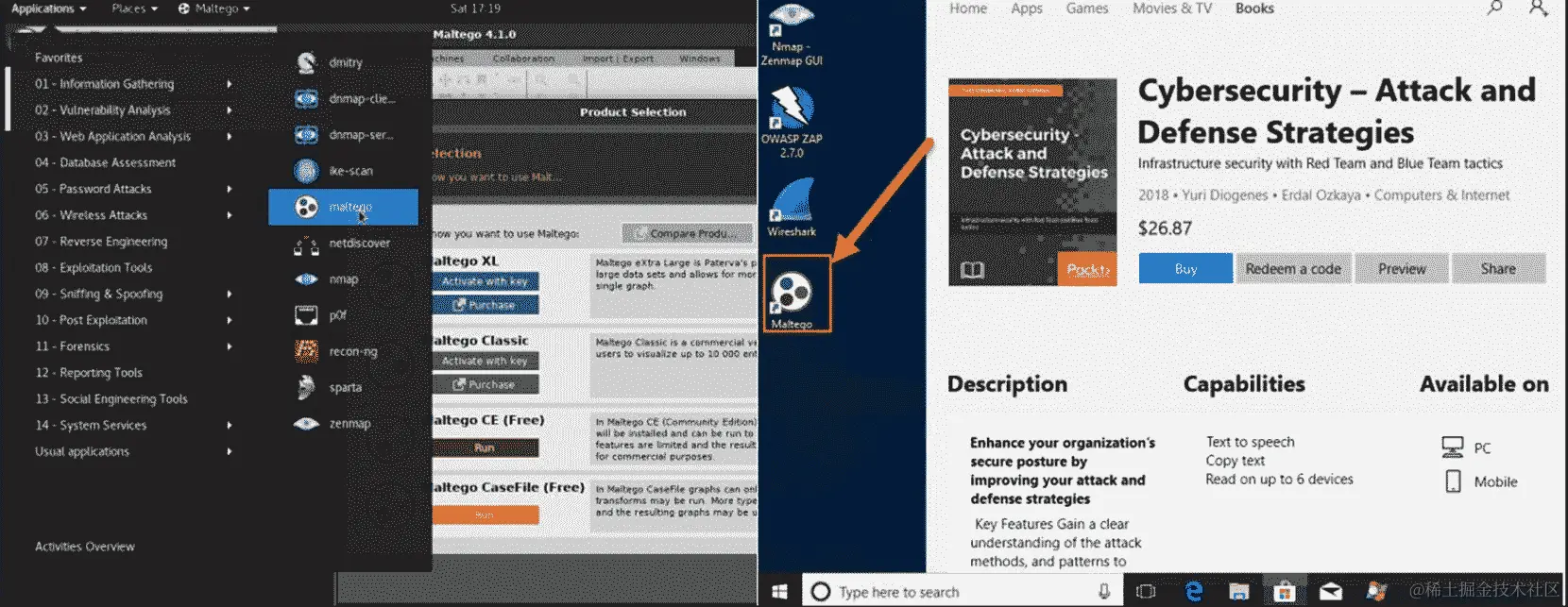Click Activate with key under Maltego XL
Image resolution: width=1568 pixels, height=607 pixels.
[x=485, y=281]
